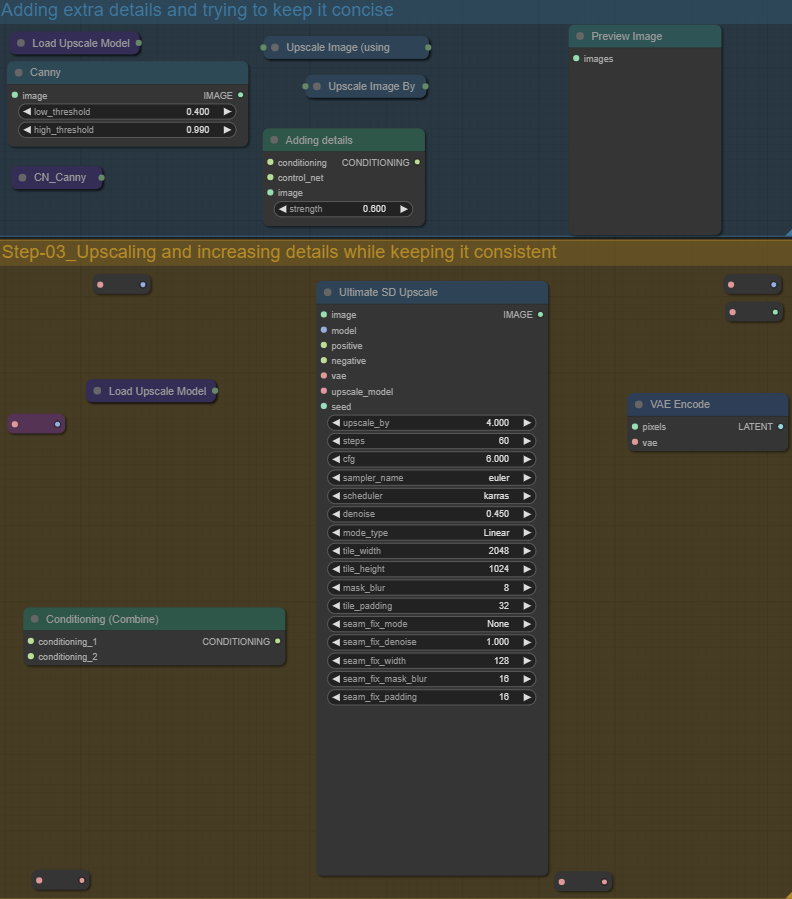Click the strength value field in Adding details

(343, 209)
